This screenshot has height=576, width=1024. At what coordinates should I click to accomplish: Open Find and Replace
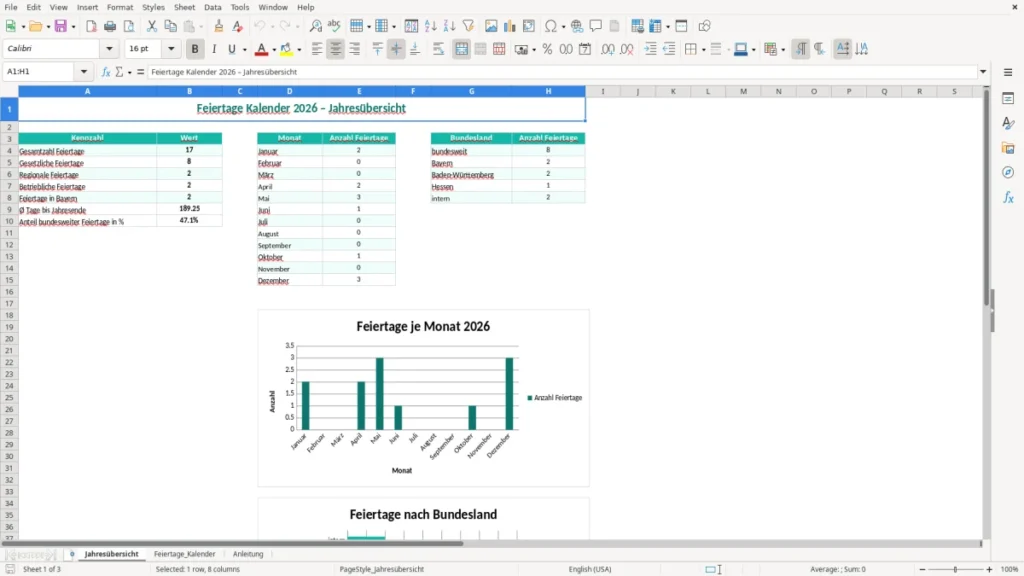click(315, 26)
